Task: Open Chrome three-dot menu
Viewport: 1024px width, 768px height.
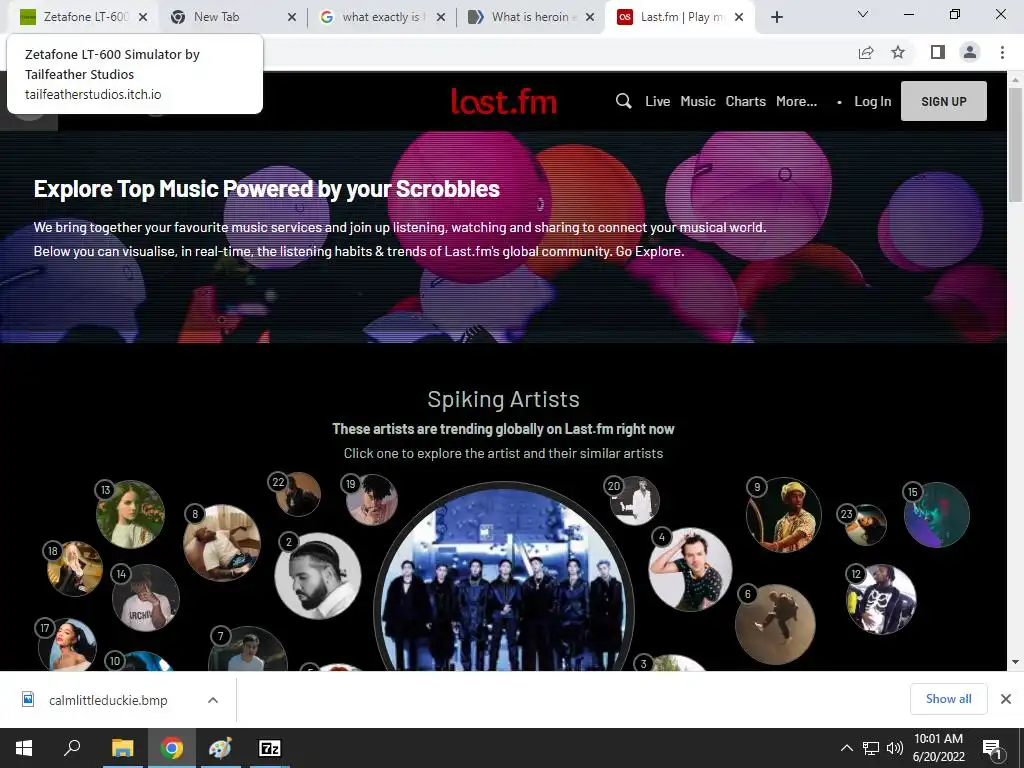Action: click(1002, 52)
